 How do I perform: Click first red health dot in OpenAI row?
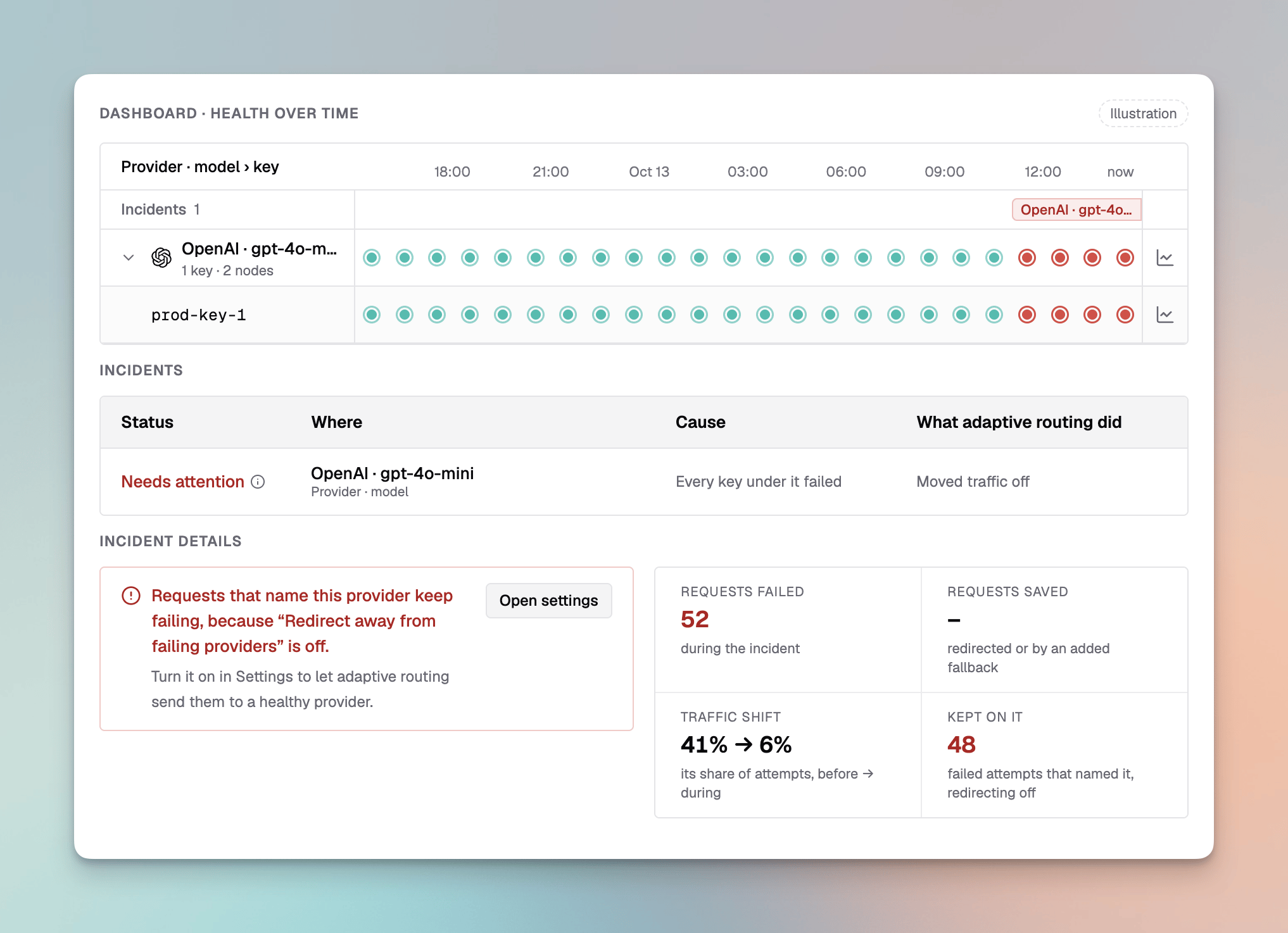coord(1027,258)
